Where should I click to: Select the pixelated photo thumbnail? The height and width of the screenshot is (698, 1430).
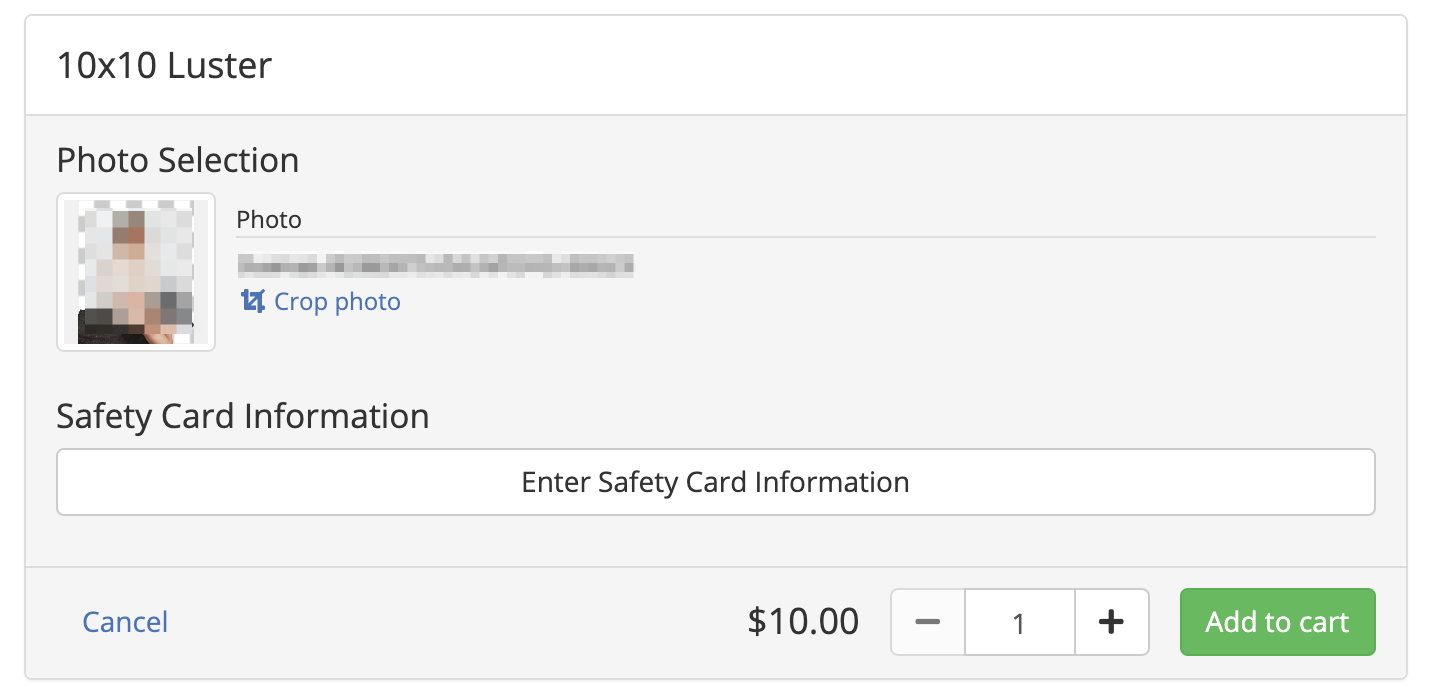[136, 272]
